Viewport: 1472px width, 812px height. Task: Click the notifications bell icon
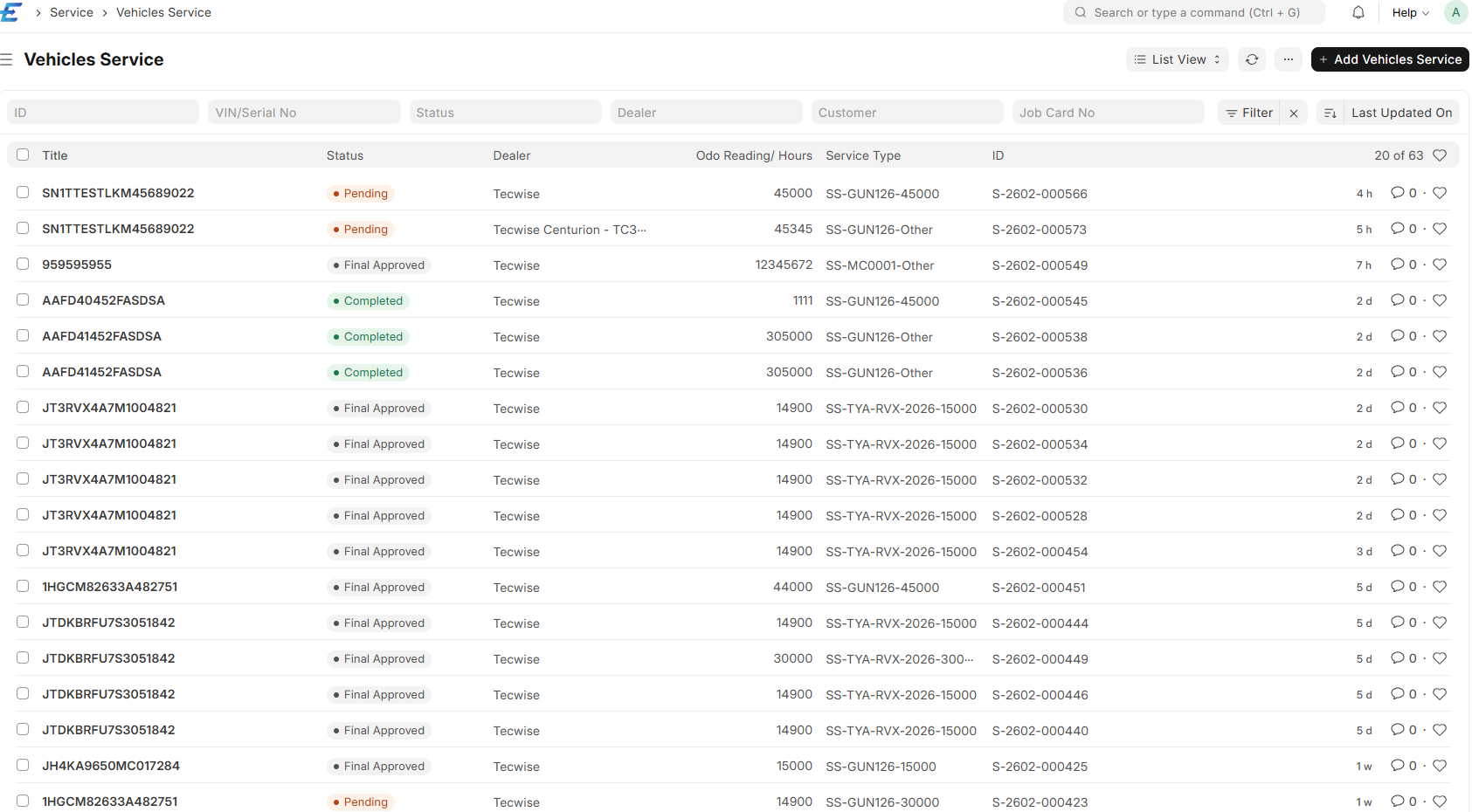tap(1358, 12)
